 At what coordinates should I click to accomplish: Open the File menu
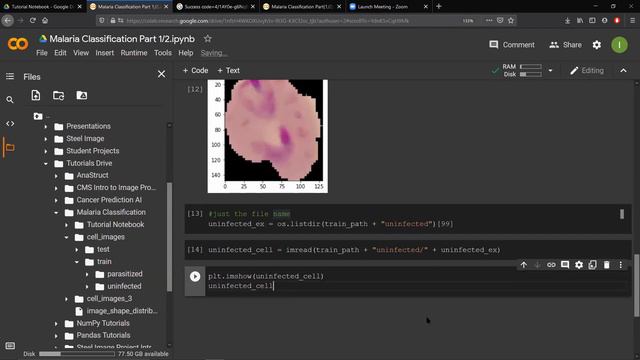[x=42, y=53]
